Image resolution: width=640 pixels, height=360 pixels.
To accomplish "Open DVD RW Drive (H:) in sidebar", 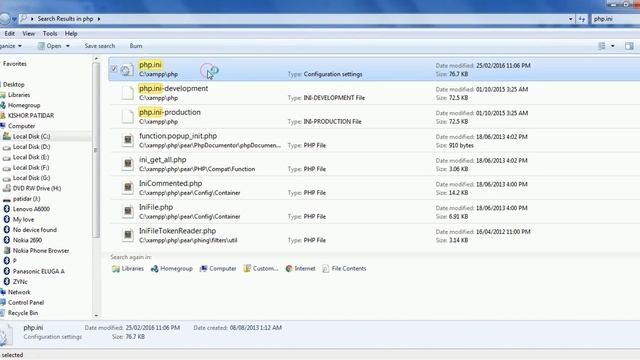I will pyautogui.click(x=37, y=188).
